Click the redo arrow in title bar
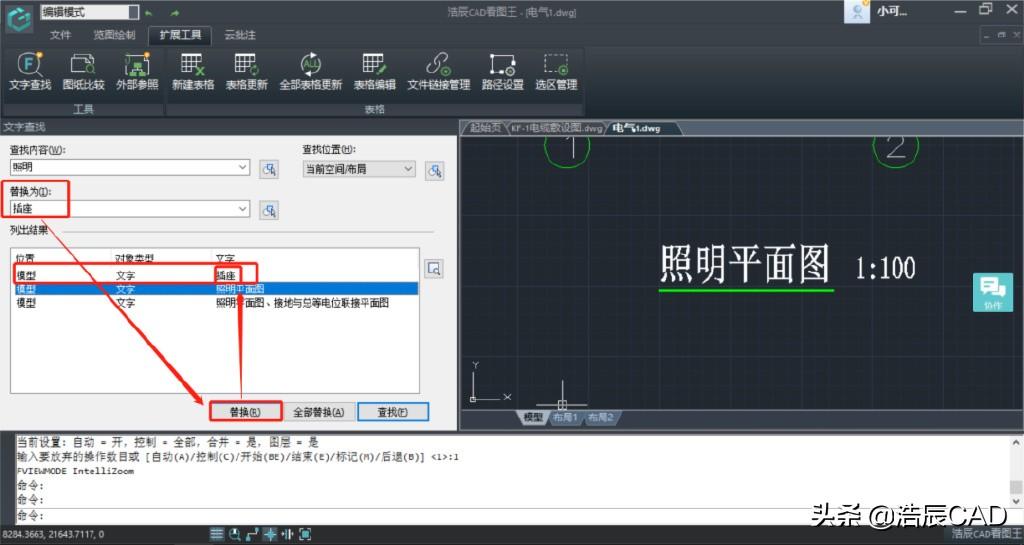 (x=174, y=12)
